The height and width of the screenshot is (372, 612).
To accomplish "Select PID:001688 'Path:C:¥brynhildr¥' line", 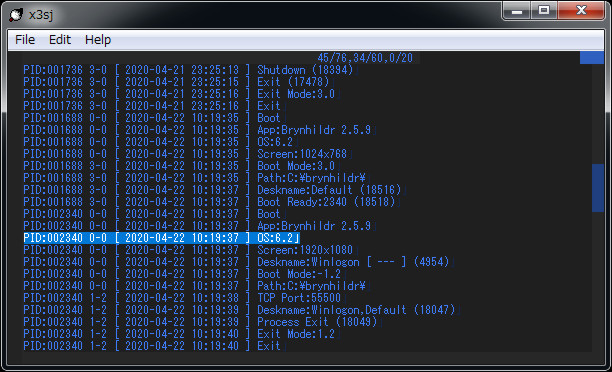I will coord(194,178).
